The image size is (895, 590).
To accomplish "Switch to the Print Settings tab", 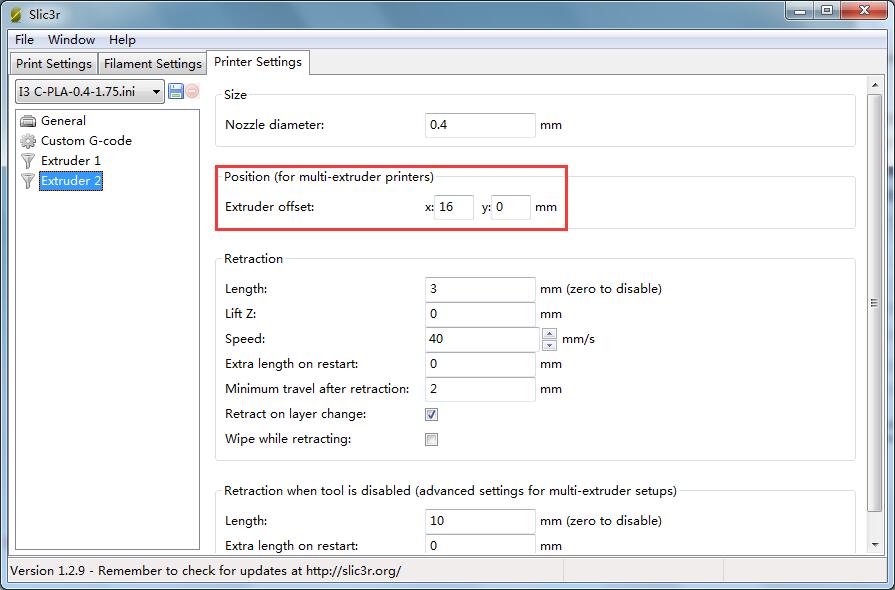I will click(54, 63).
